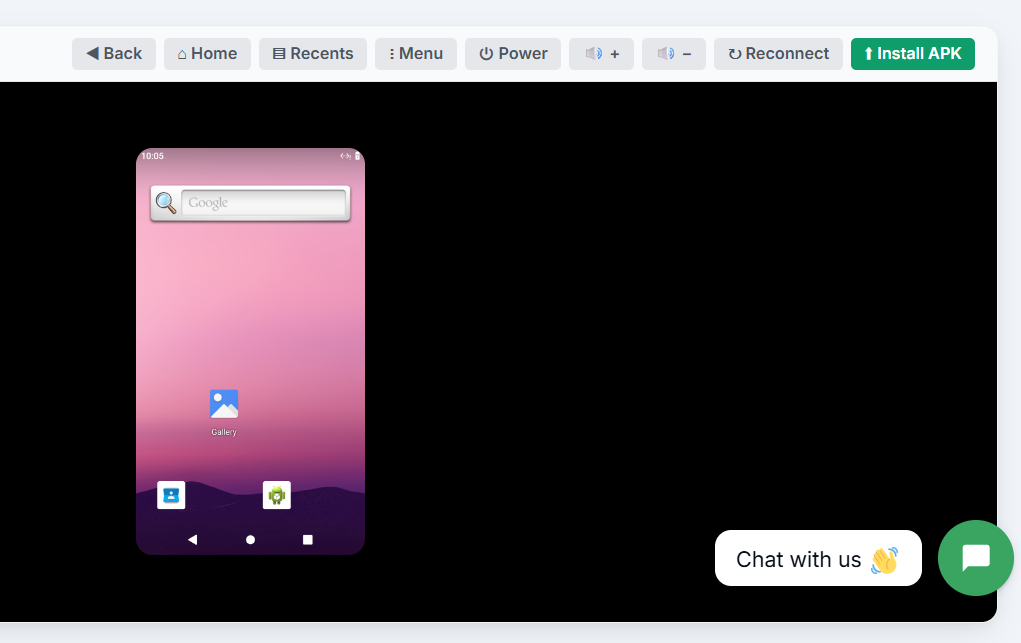1021x643 pixels.
Task: Tap the network signal status icon
Action: (x=345, y=156)
